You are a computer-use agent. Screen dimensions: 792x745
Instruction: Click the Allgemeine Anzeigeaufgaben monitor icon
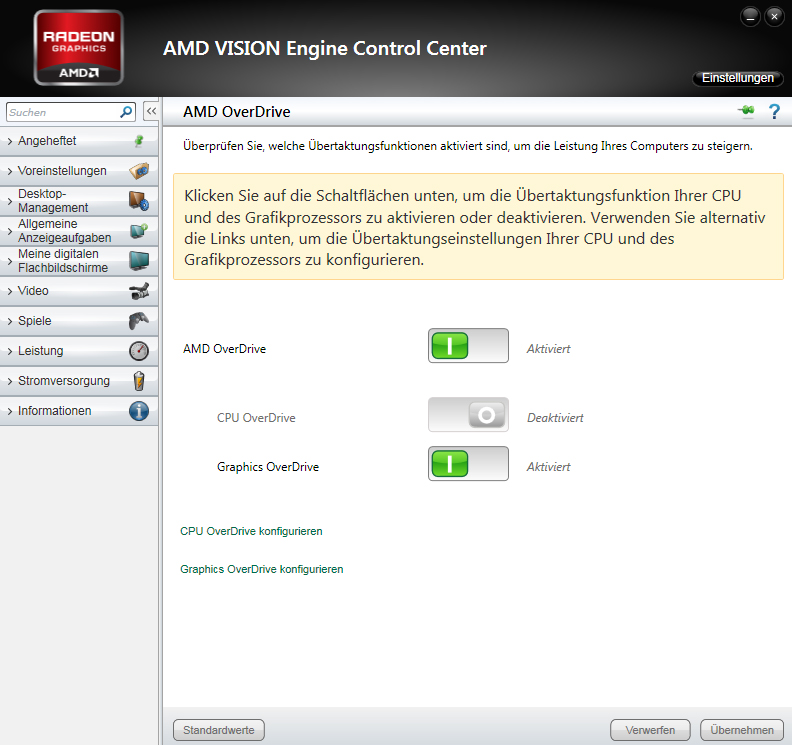pyautogui.click(x=139, y=231)
